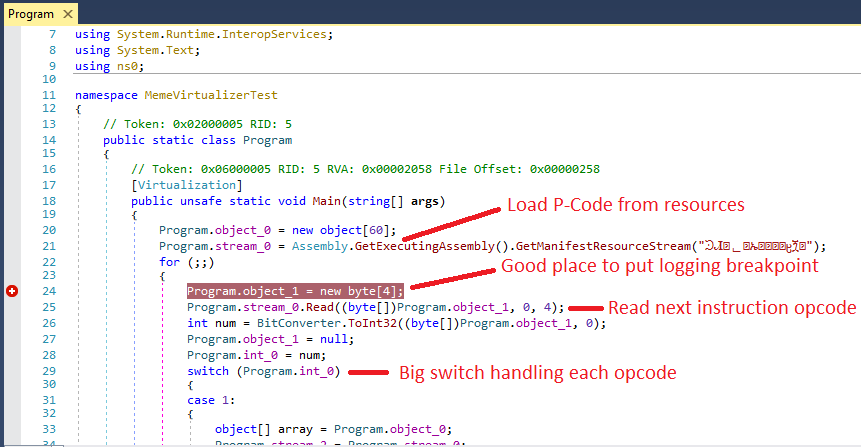
Task: Click the red breakpoint icon in the margin
Action: (12, 291)
